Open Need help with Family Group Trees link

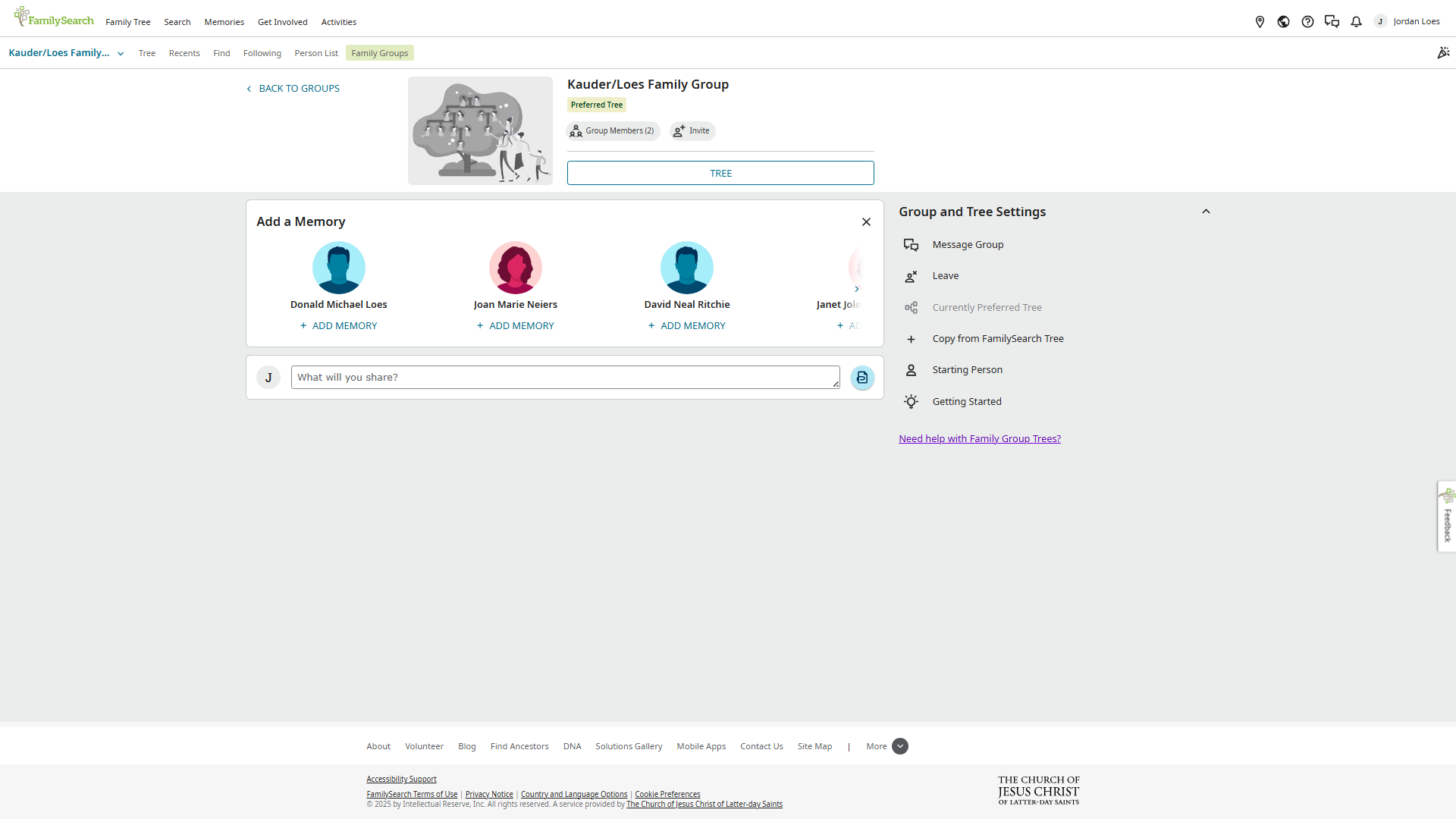click(x=980, y=439)
